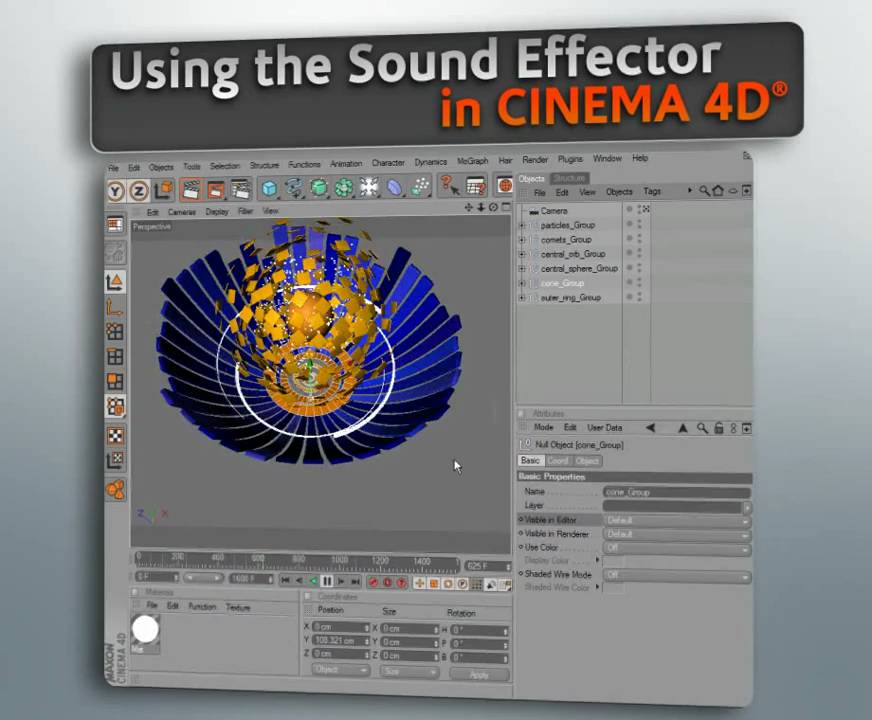872x720 pixels.
Task: Go to the start of animation
Action: coord(285,580)
